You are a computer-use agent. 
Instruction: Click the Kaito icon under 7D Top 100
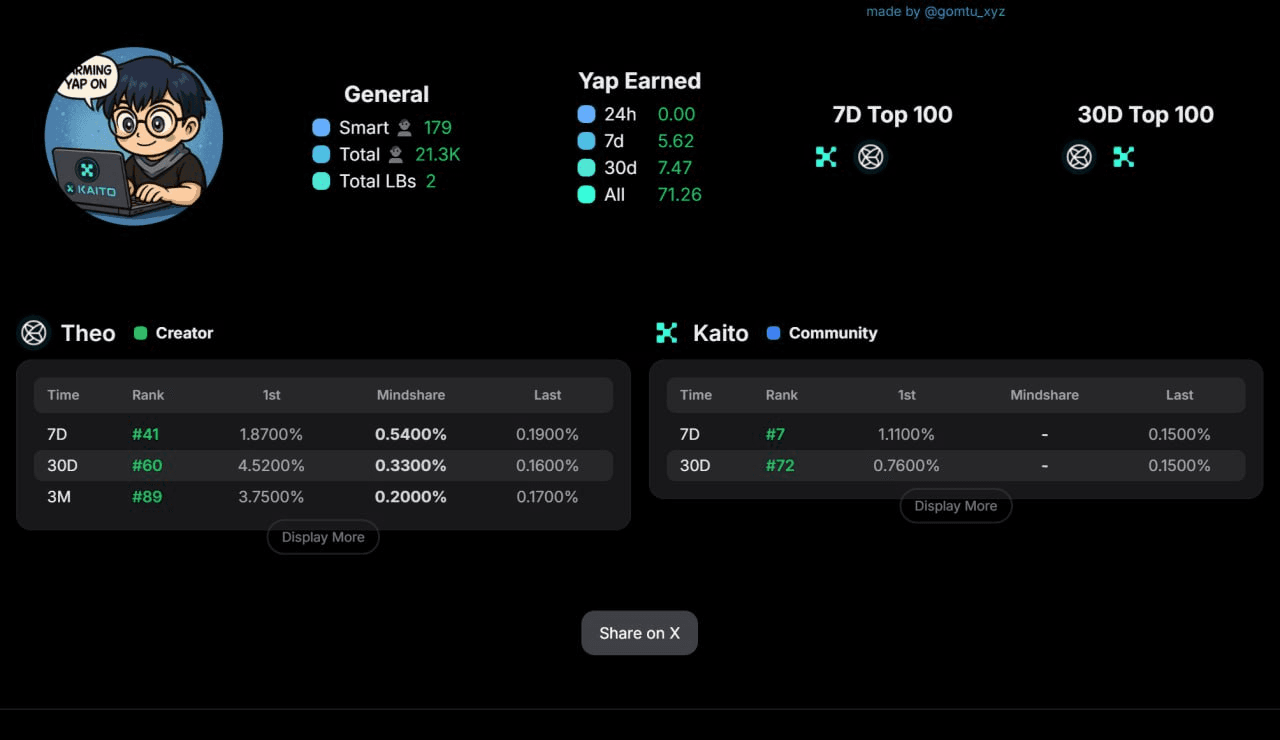[x=825, y=157]
